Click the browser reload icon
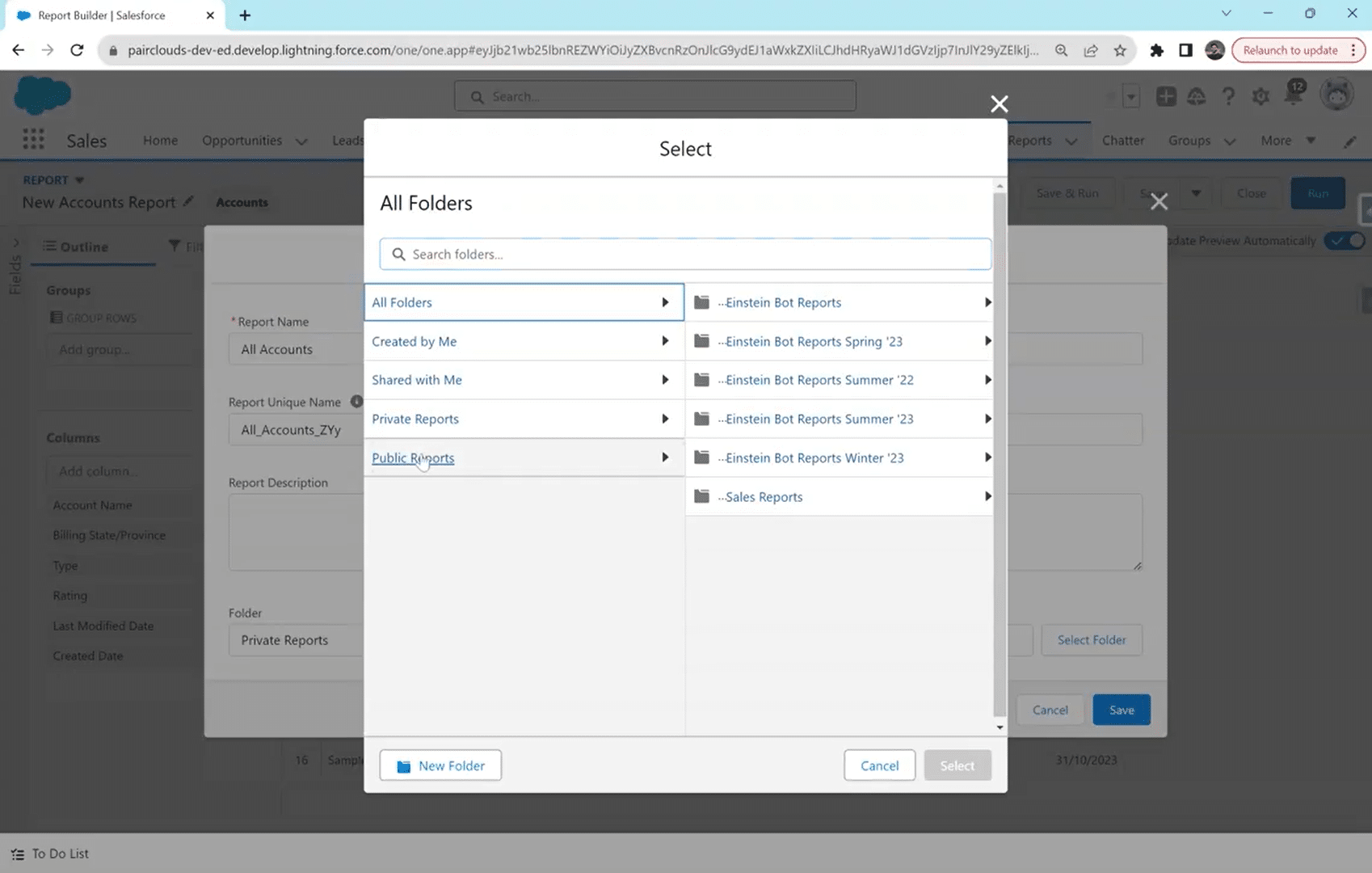The width and height of the screenshot is (1372, 873). (x=77, y=50)
